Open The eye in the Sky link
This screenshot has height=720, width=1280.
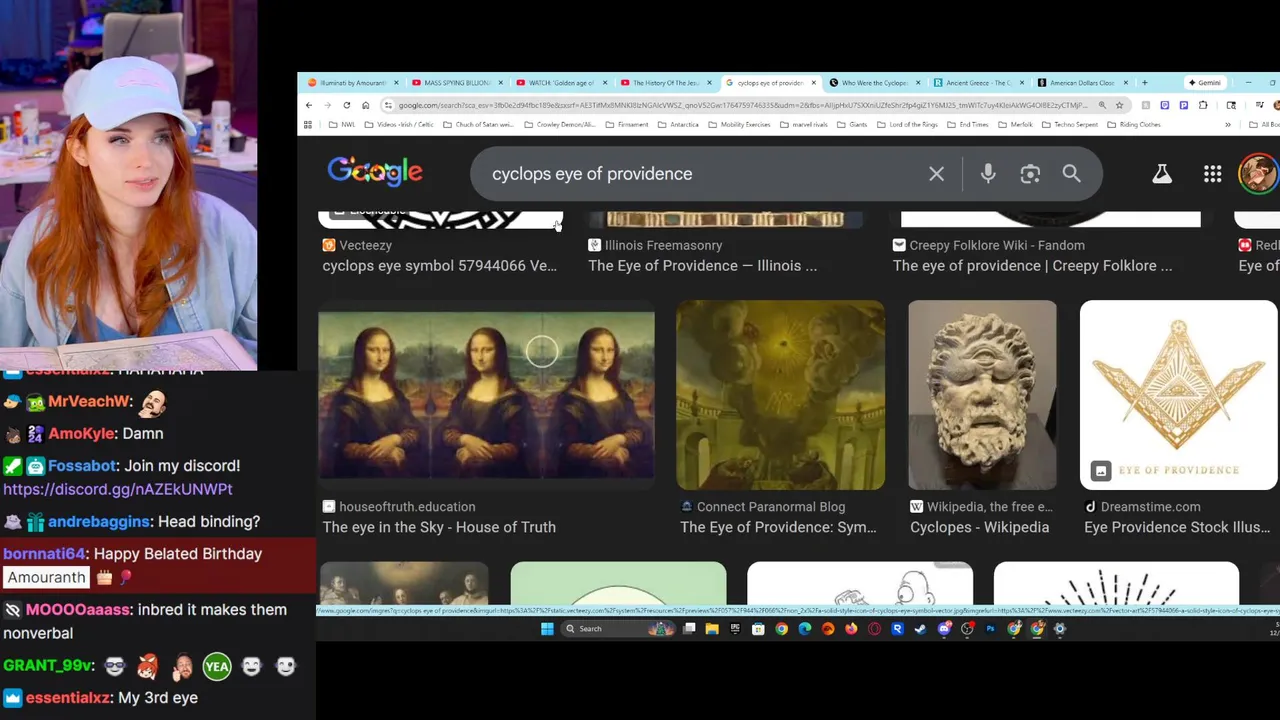(439, 527)
